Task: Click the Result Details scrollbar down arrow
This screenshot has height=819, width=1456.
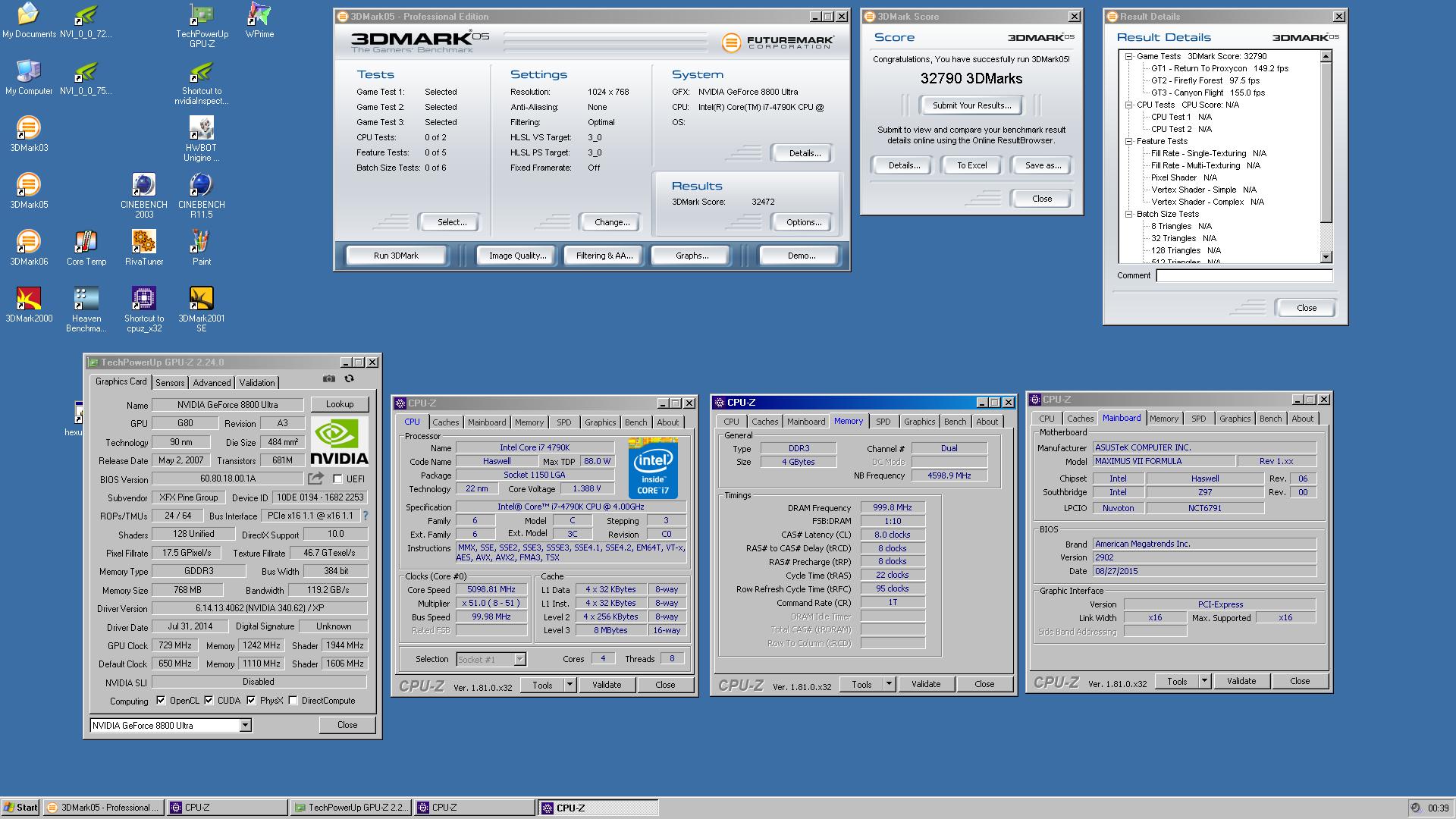Action: pyautogui.click(x=1326, y=257)
